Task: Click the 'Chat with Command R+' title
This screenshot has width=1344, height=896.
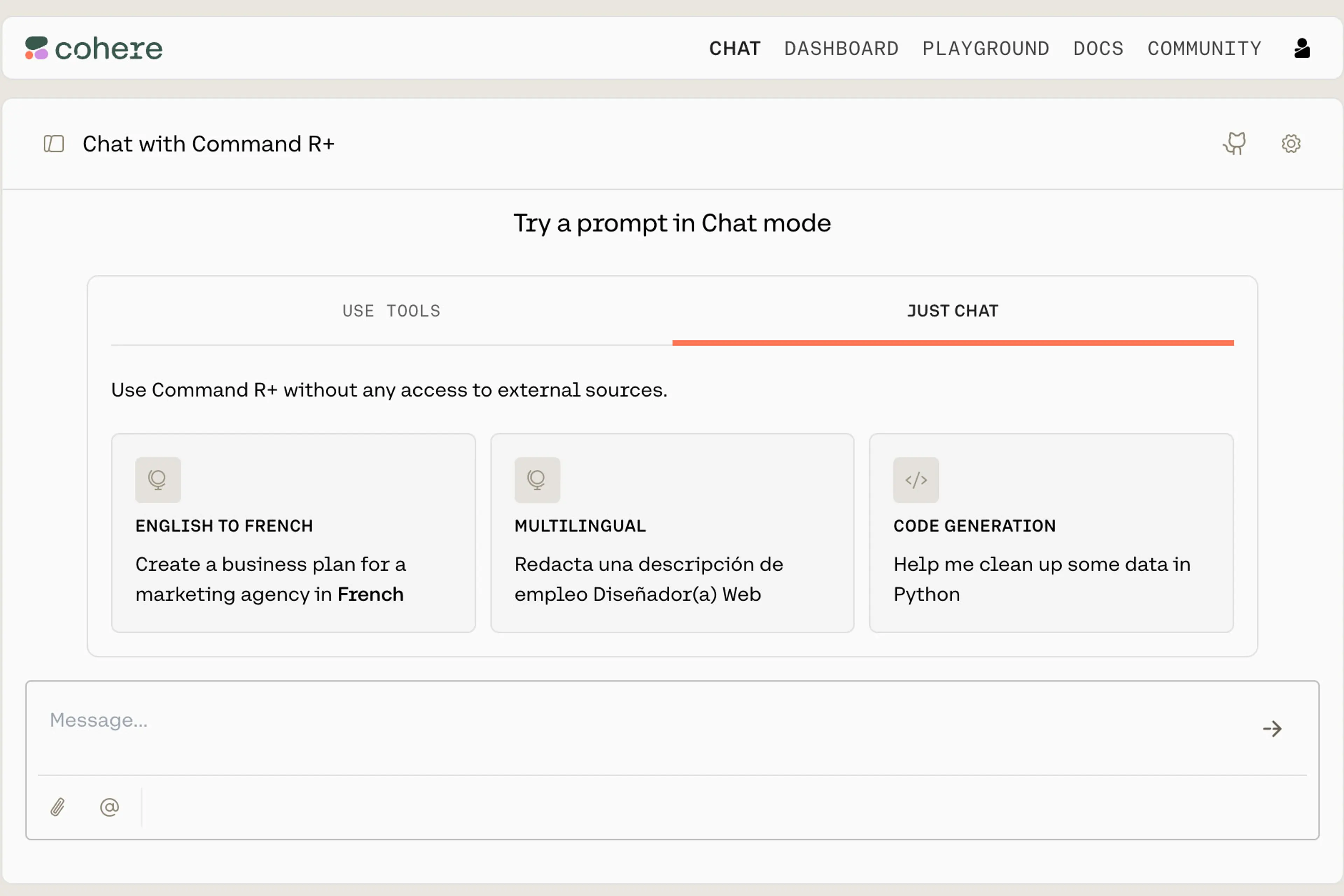Action: tap(209, 144)
